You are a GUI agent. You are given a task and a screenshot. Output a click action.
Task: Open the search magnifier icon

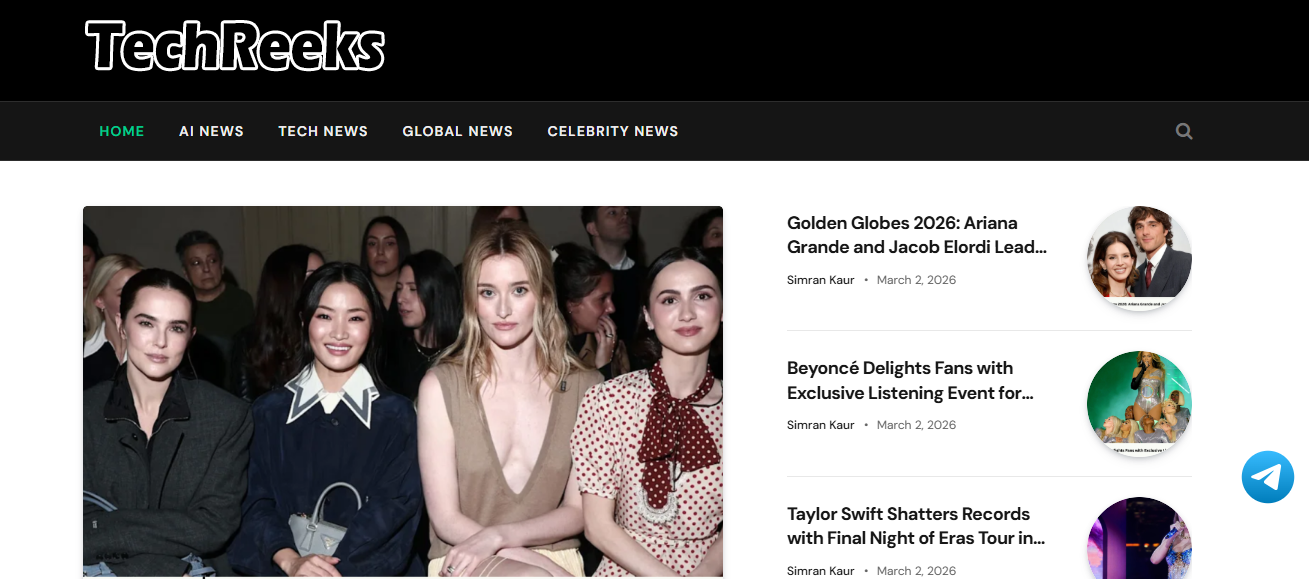pos(1184,131)
